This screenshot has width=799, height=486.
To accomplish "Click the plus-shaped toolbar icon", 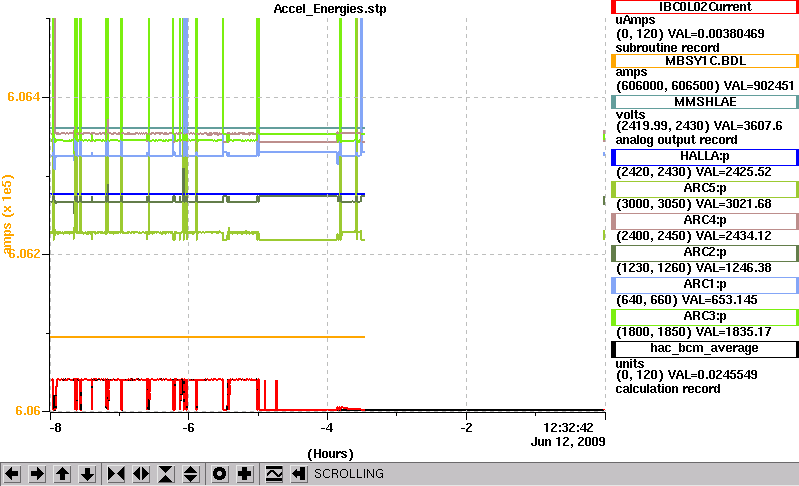I will tap(245, 474).
